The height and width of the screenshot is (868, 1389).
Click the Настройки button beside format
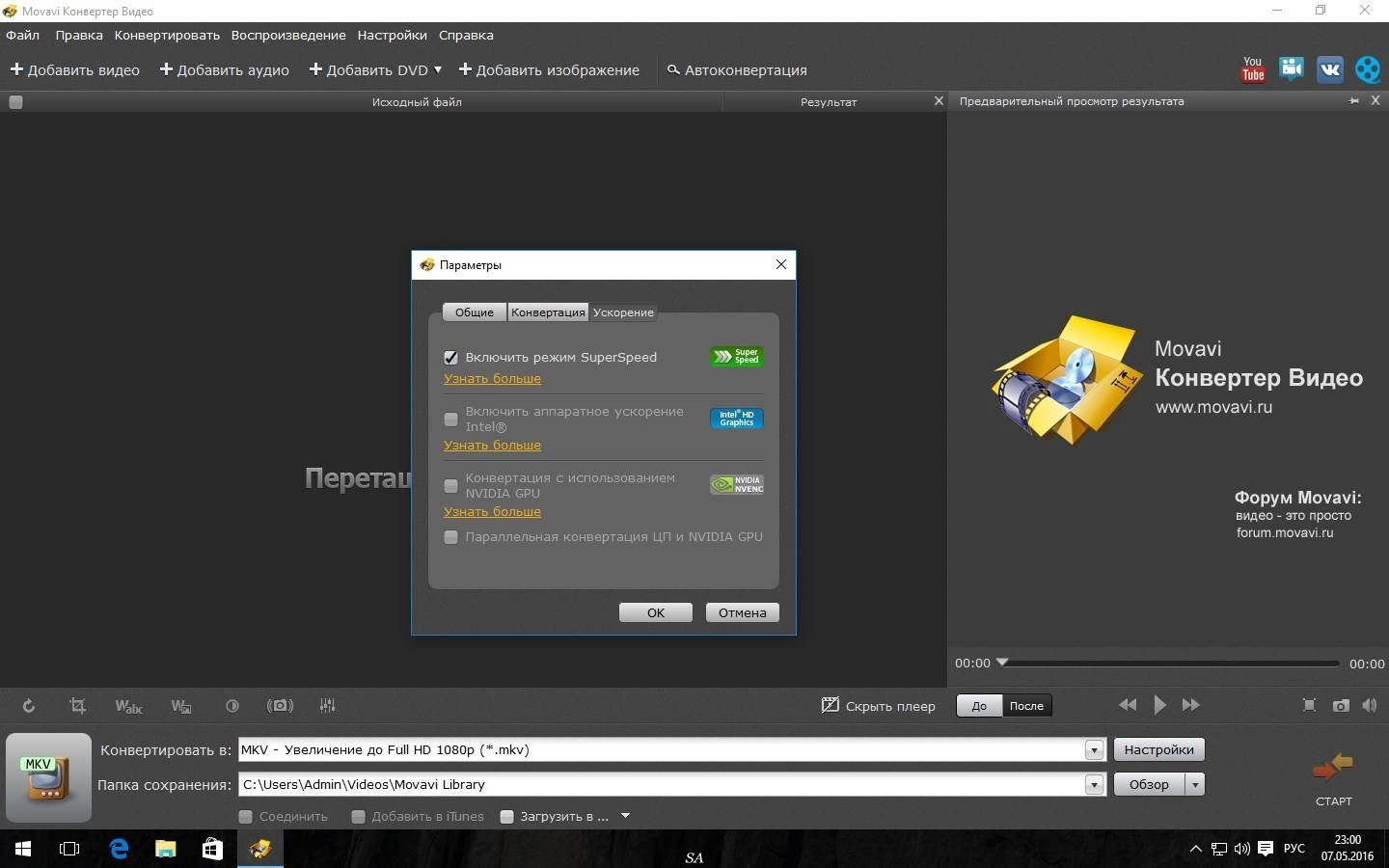(x=1159, y=750)
